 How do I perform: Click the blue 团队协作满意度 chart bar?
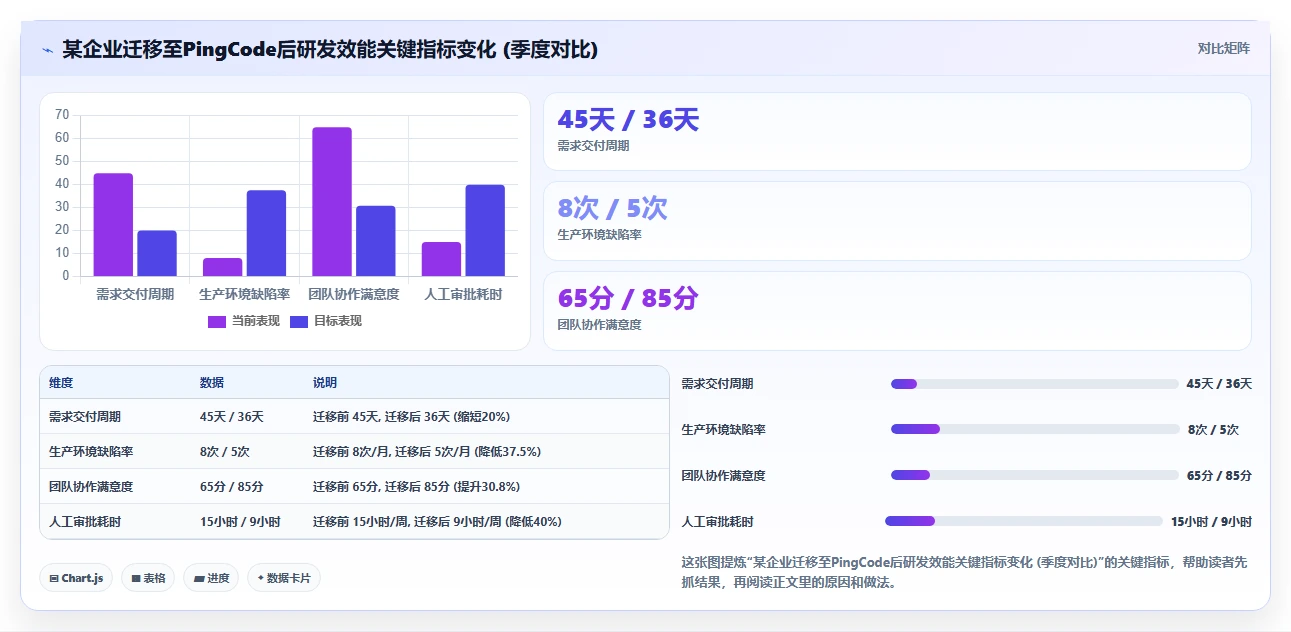[x=376, y=241]
